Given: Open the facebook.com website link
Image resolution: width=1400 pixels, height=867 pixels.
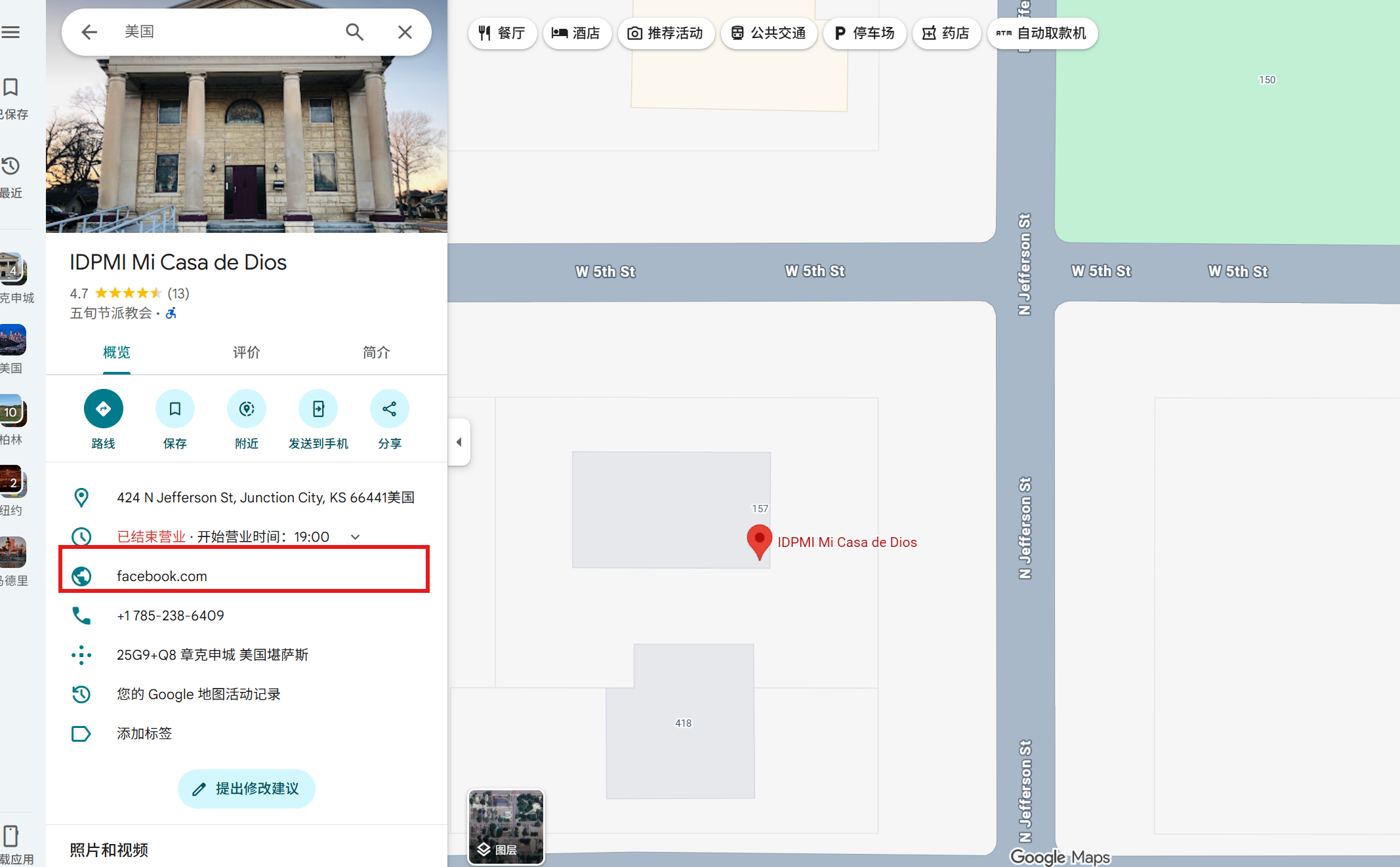Looking at the screenshot, I should (161, 576).
